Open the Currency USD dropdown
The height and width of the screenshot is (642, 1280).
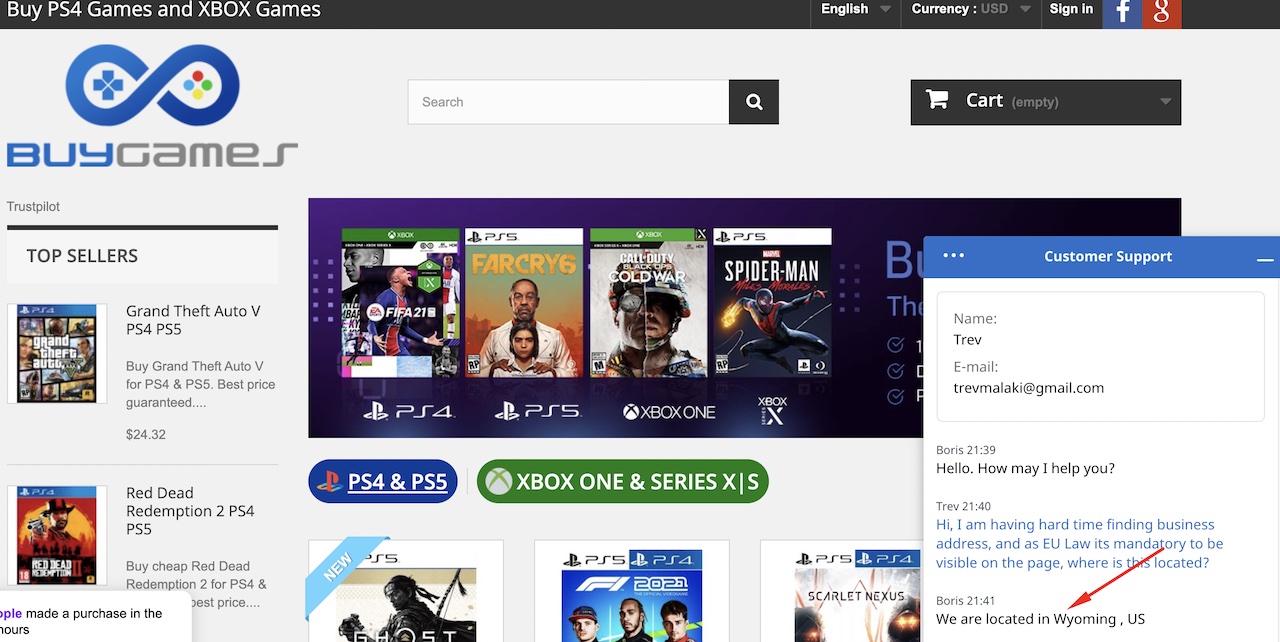(x=965, y=10)
